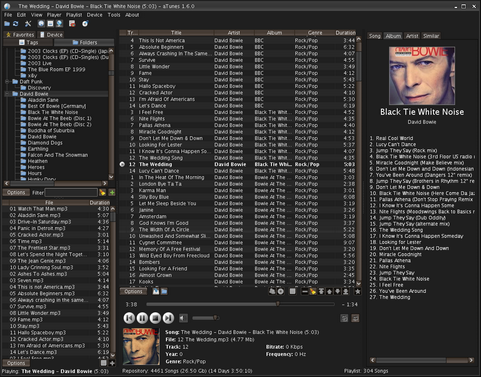
Task: Click the playlist vertical scrollbar down arrow
Action: tap(359, 283)
